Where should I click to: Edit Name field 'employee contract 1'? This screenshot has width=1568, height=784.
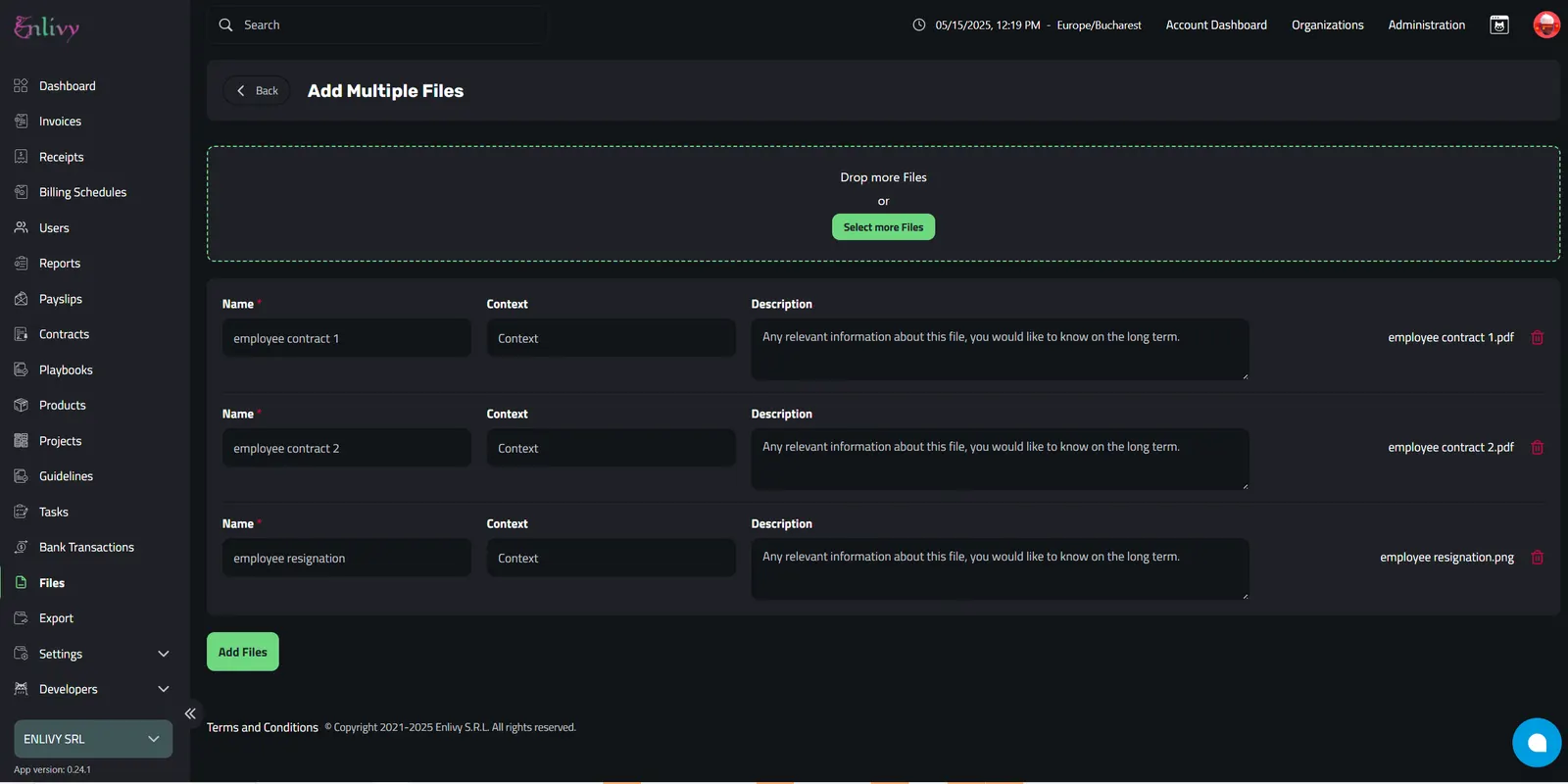347,338
